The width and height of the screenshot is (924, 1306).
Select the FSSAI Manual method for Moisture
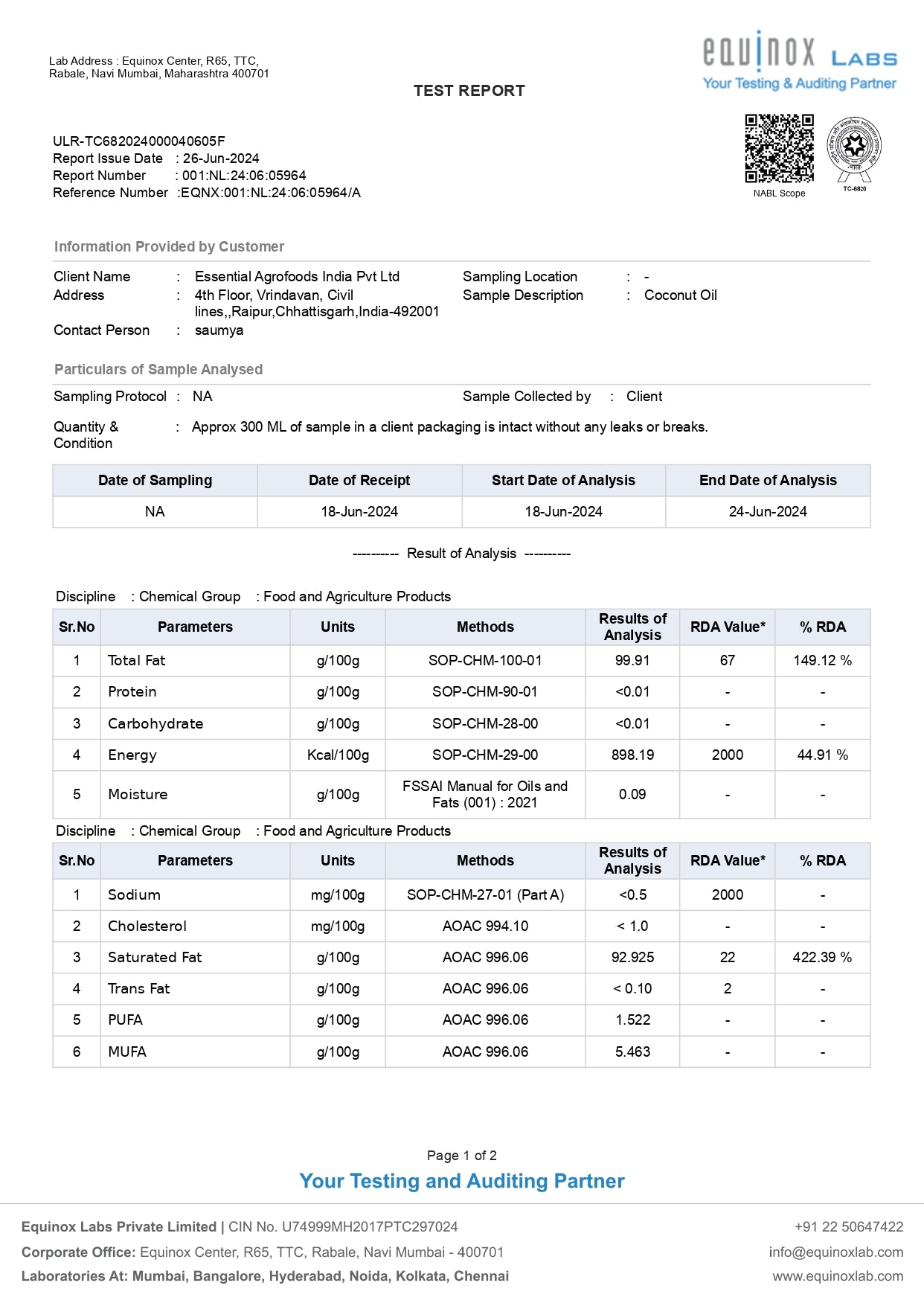[485, 794]
